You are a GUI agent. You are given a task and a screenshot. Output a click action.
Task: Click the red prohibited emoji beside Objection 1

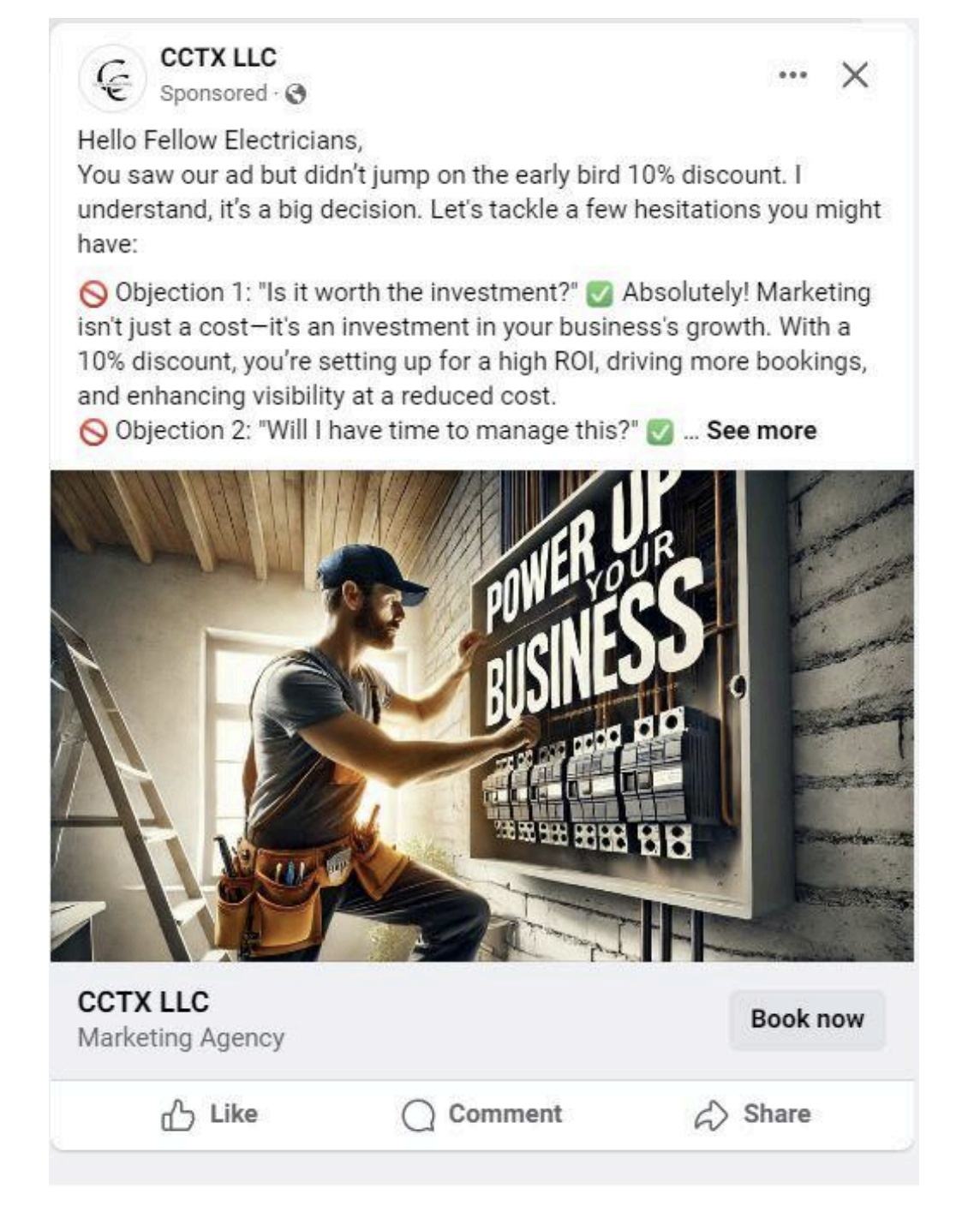pyautogui.click(x=93, y=294)
